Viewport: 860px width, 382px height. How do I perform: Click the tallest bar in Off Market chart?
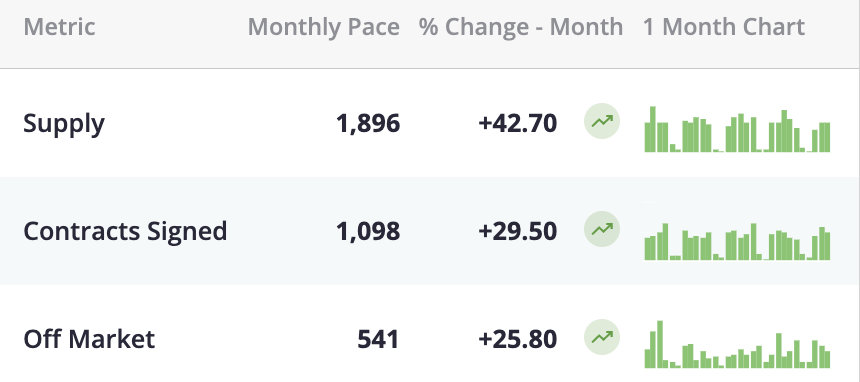point(660,344)
